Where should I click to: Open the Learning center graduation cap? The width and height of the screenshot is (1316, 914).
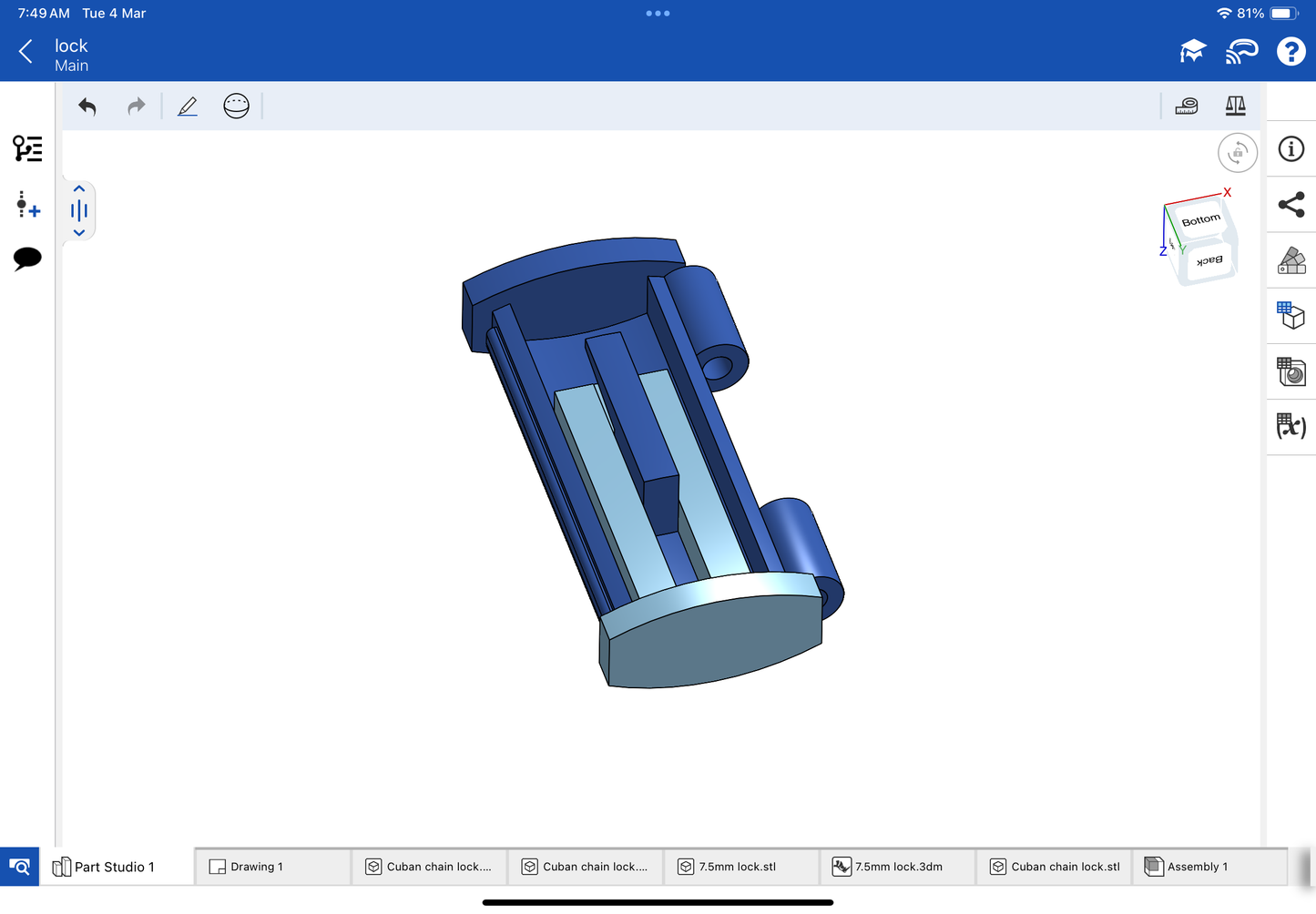(x=1192, y=52)
